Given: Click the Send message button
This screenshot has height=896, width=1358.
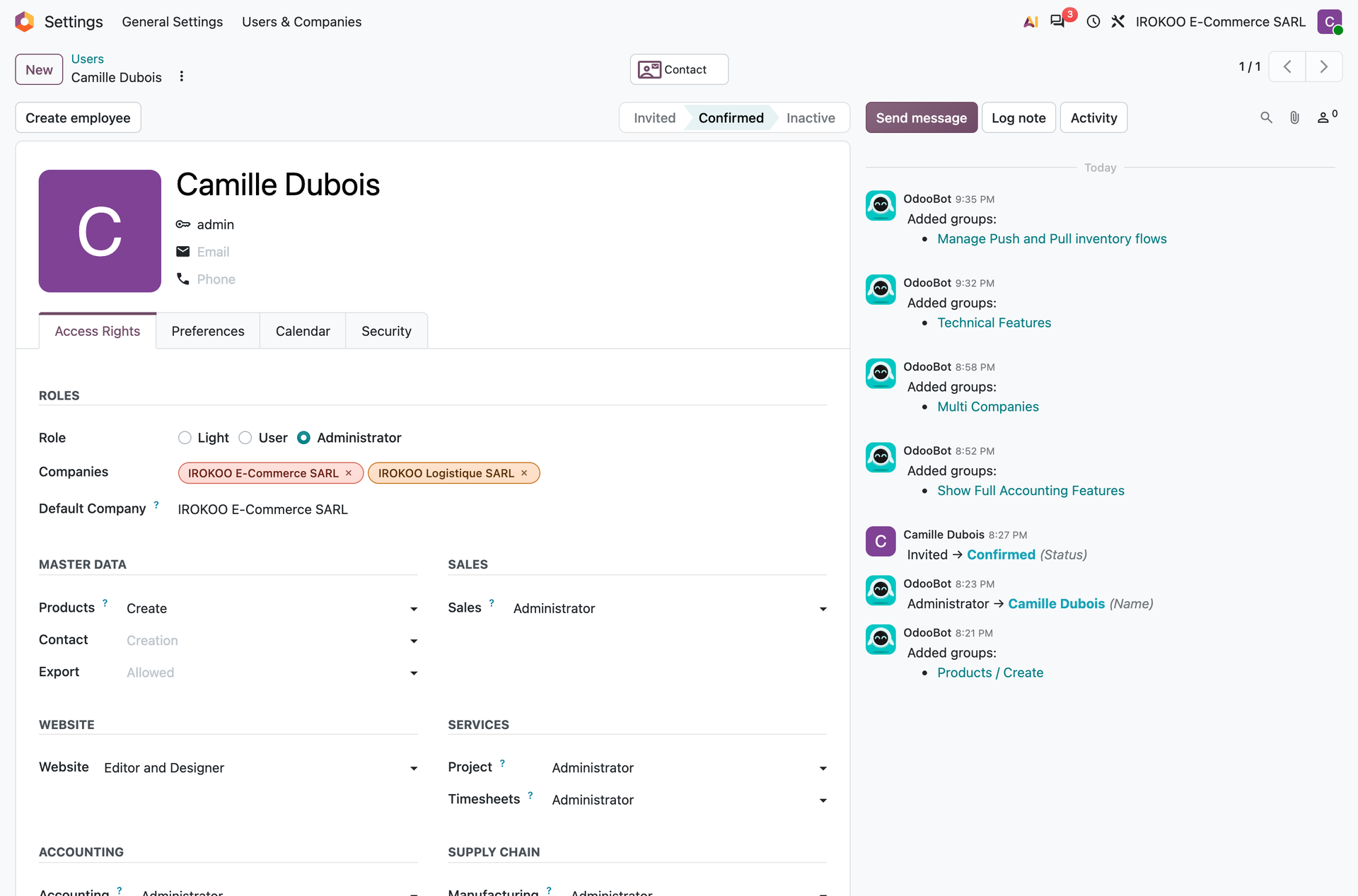Looking at the screenshot, I should click(x=921, y=118).
